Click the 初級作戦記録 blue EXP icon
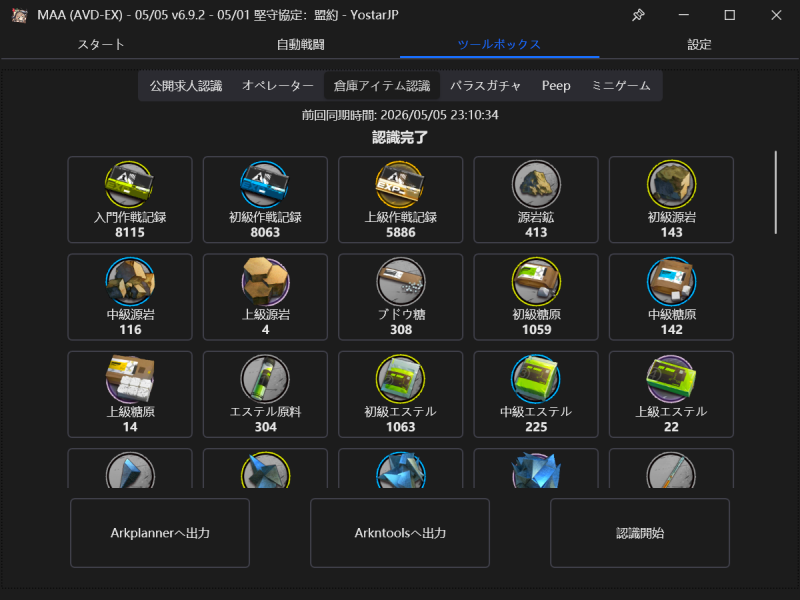 [x=265, y=184]
